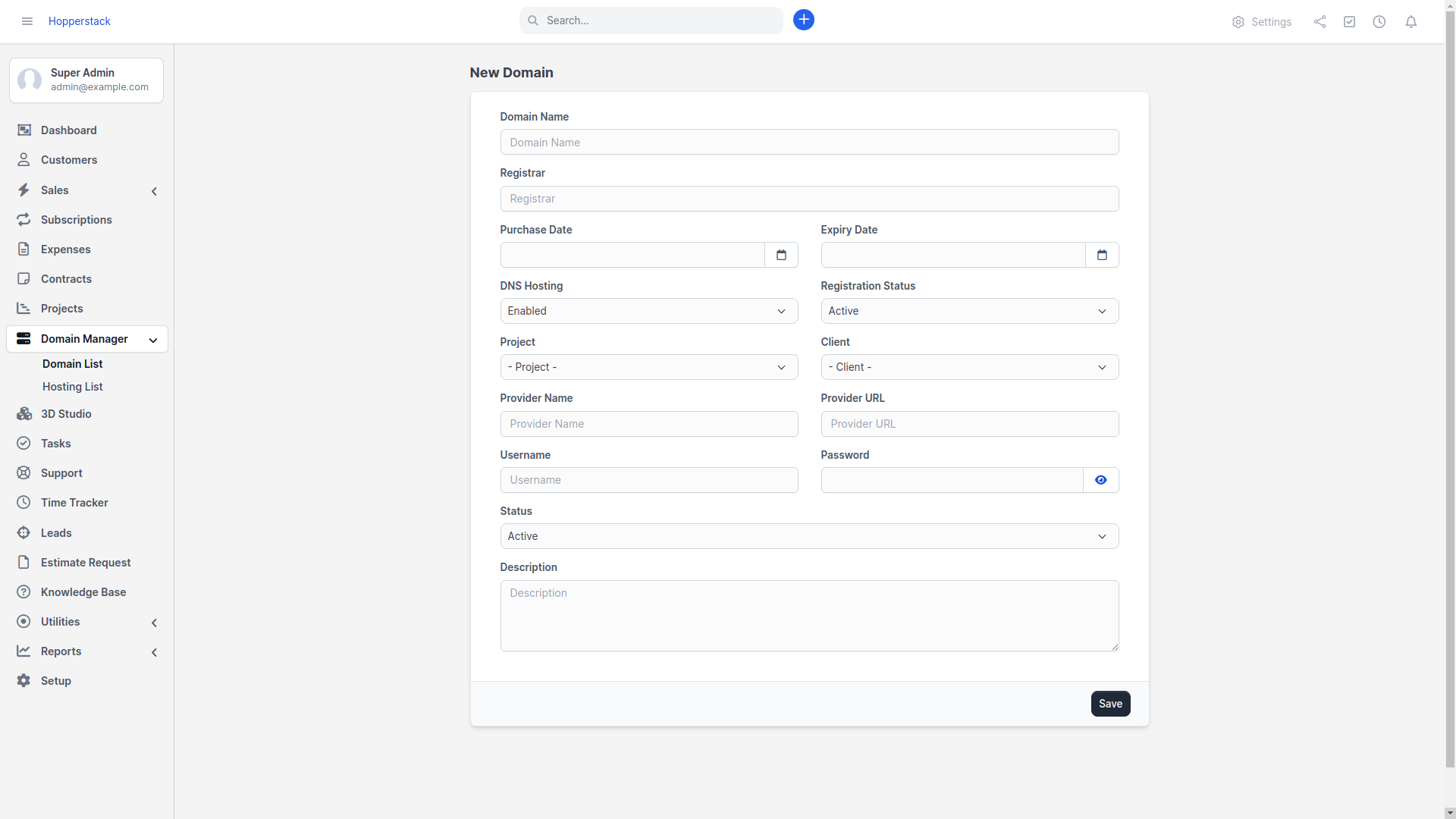Click the checkbox icon in top bar
The image size is (1456, 819).
1350,21
